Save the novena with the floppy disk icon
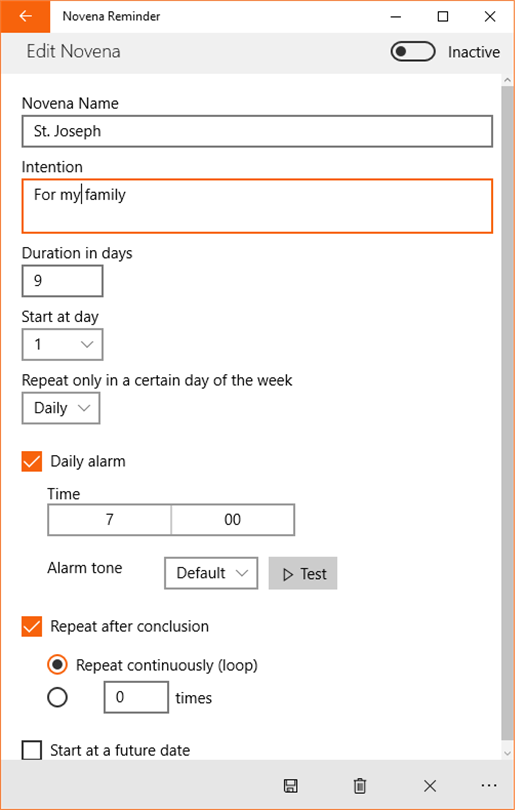Image resolution: width=515 pixels, height=810 pixels. click(291, 786)
